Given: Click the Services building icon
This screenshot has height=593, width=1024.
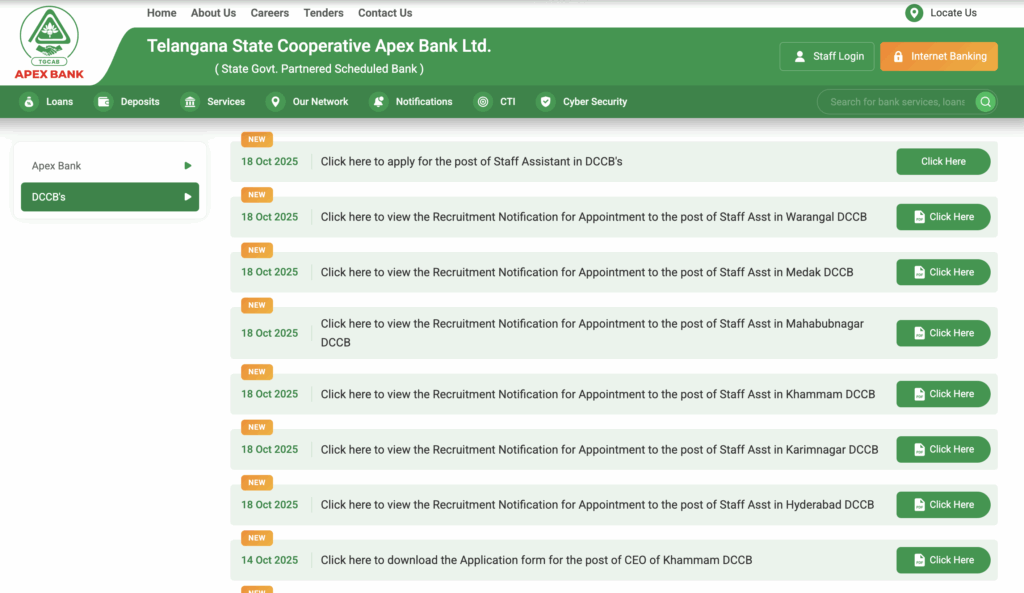Looking at the screenshot, I should (x=188, y=101).
